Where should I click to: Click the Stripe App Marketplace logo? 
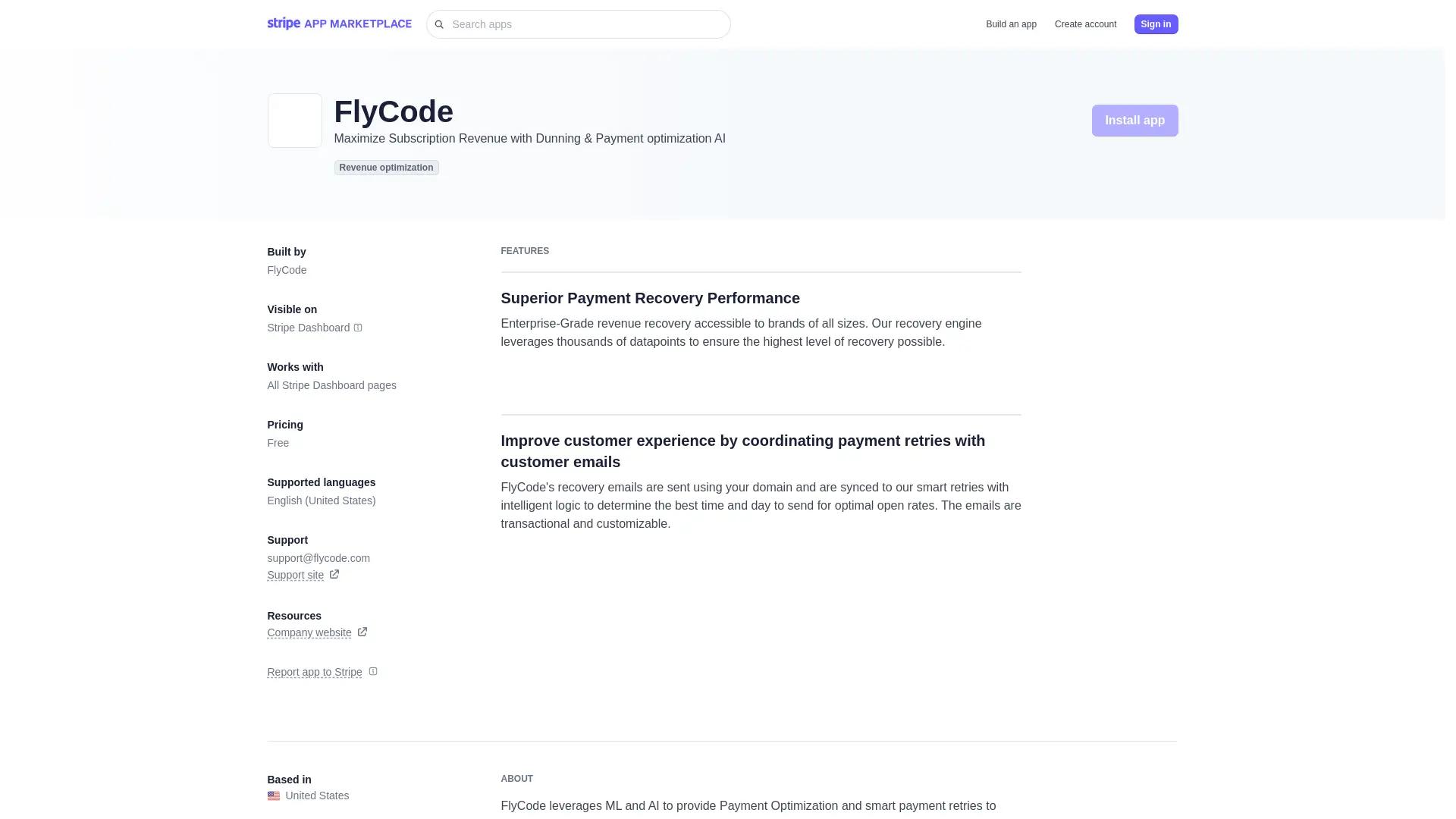(x=339, y=24)
